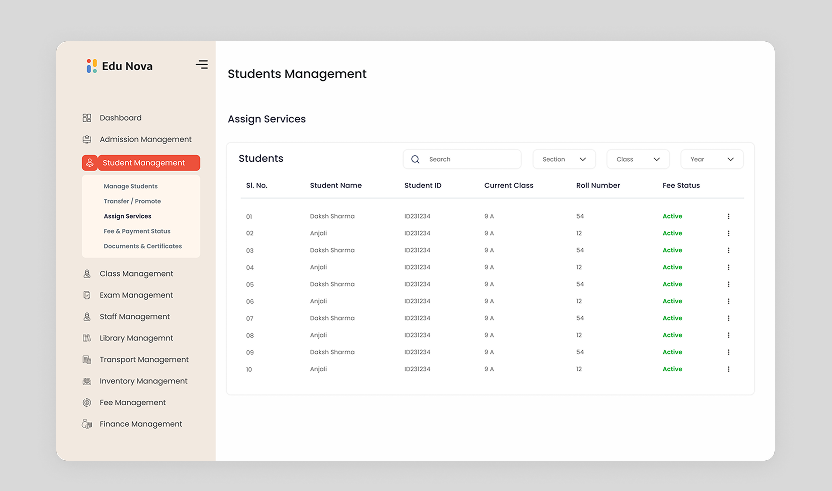This screenshot has height=491, width=832.
Task: Navigate to Transport Management
Action: point(144,360)
